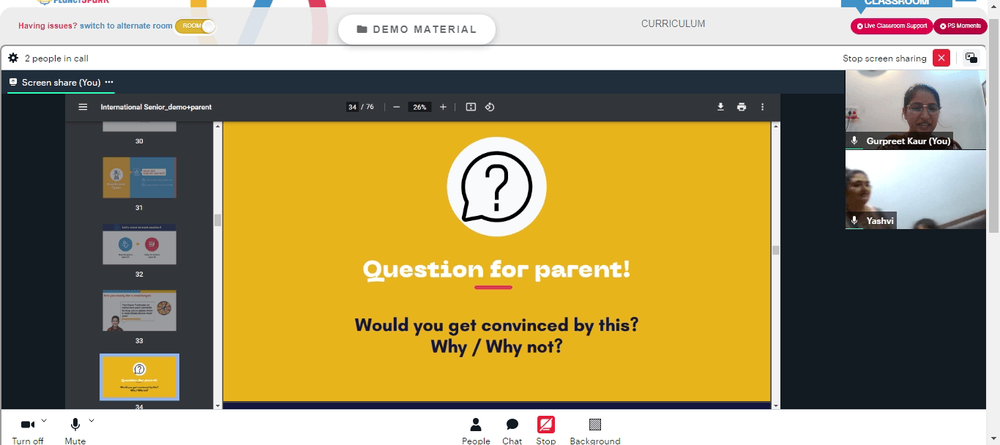Open the CURRICULUM tab

(x=673, y=24)
